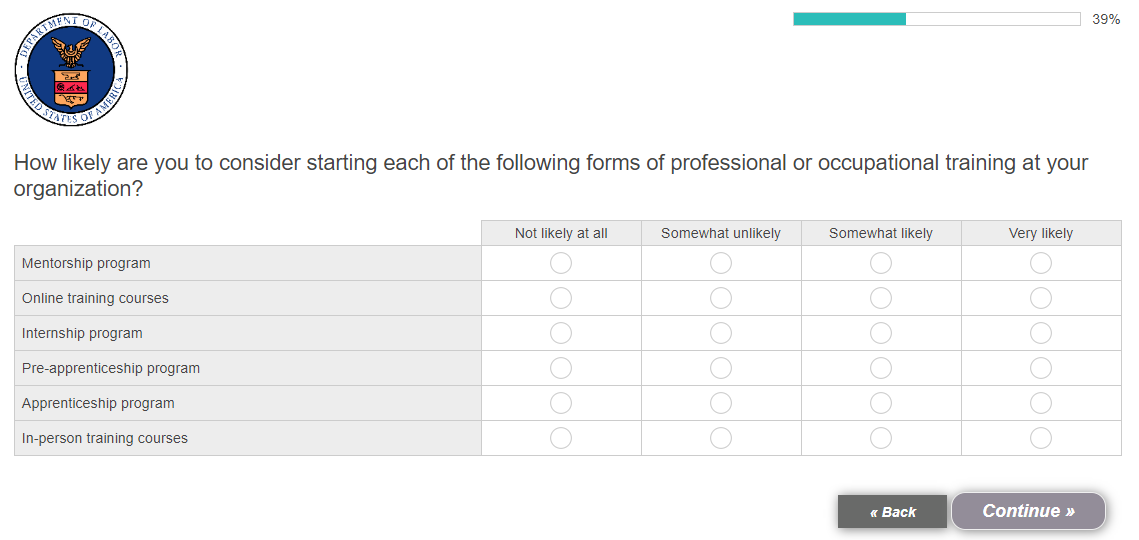Click the "Somewhat unlikely" column header
This screenshot has height=540, width=1139.
(x=721, y=233)
